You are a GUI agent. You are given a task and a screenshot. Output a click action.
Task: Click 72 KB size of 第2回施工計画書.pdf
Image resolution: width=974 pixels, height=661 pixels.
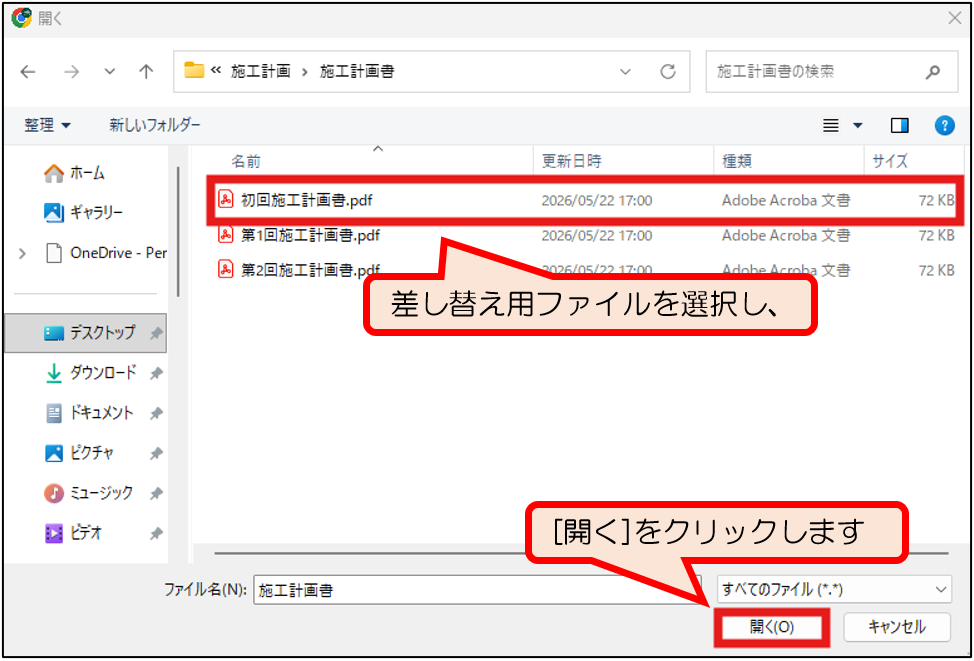[936, 270]
